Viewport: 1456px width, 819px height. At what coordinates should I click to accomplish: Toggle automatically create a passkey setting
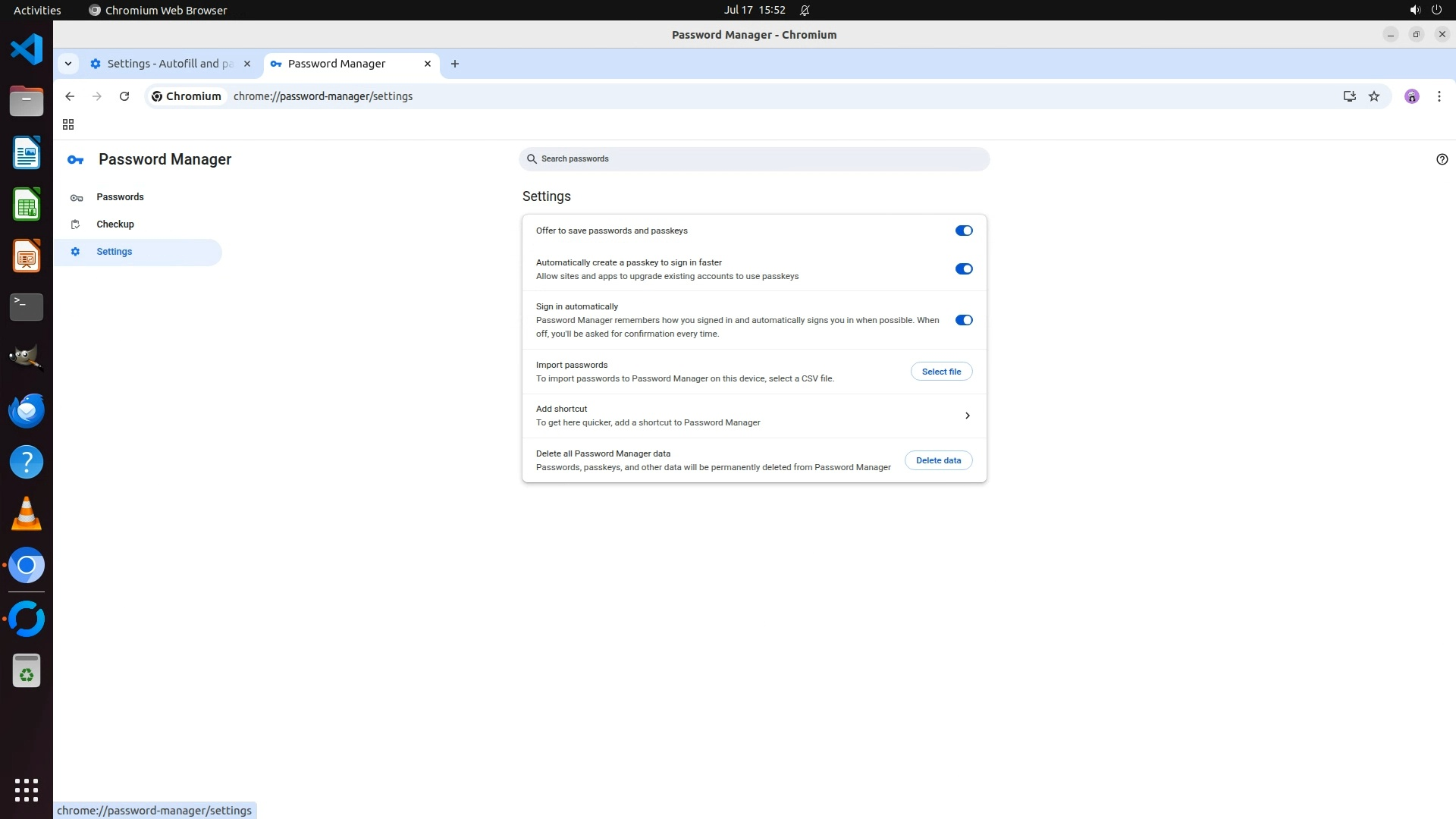[963, 269]
